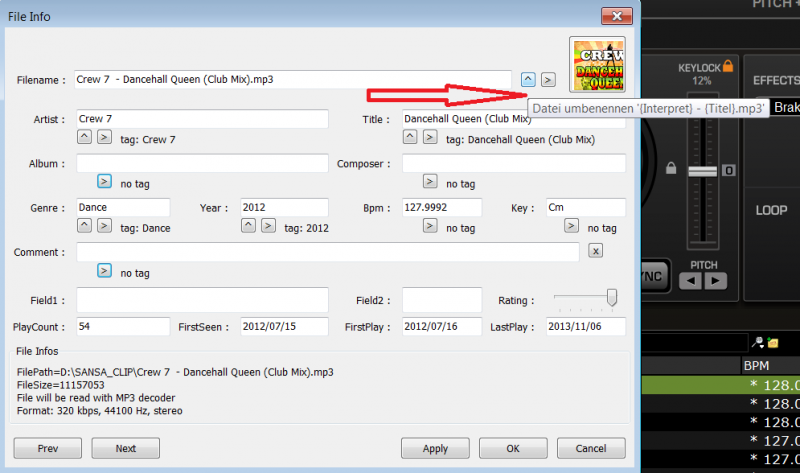Close the File Info dialog
Screen dimensions: 800x473
[617, 16]
